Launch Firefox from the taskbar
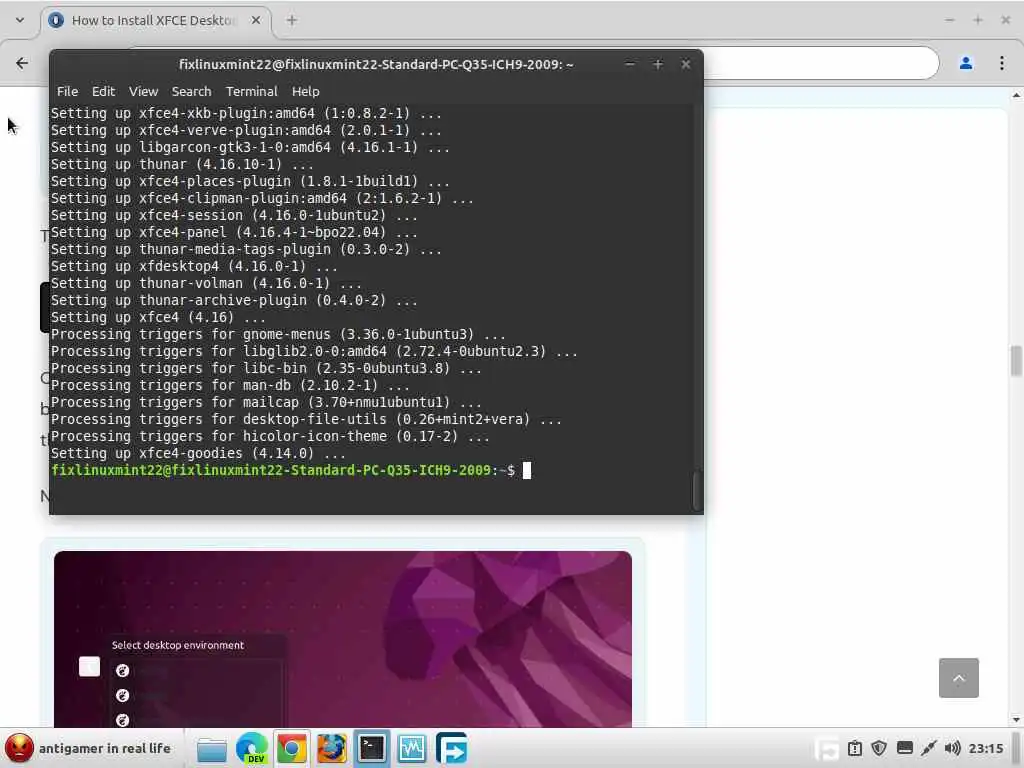 (x=332, y=749)
